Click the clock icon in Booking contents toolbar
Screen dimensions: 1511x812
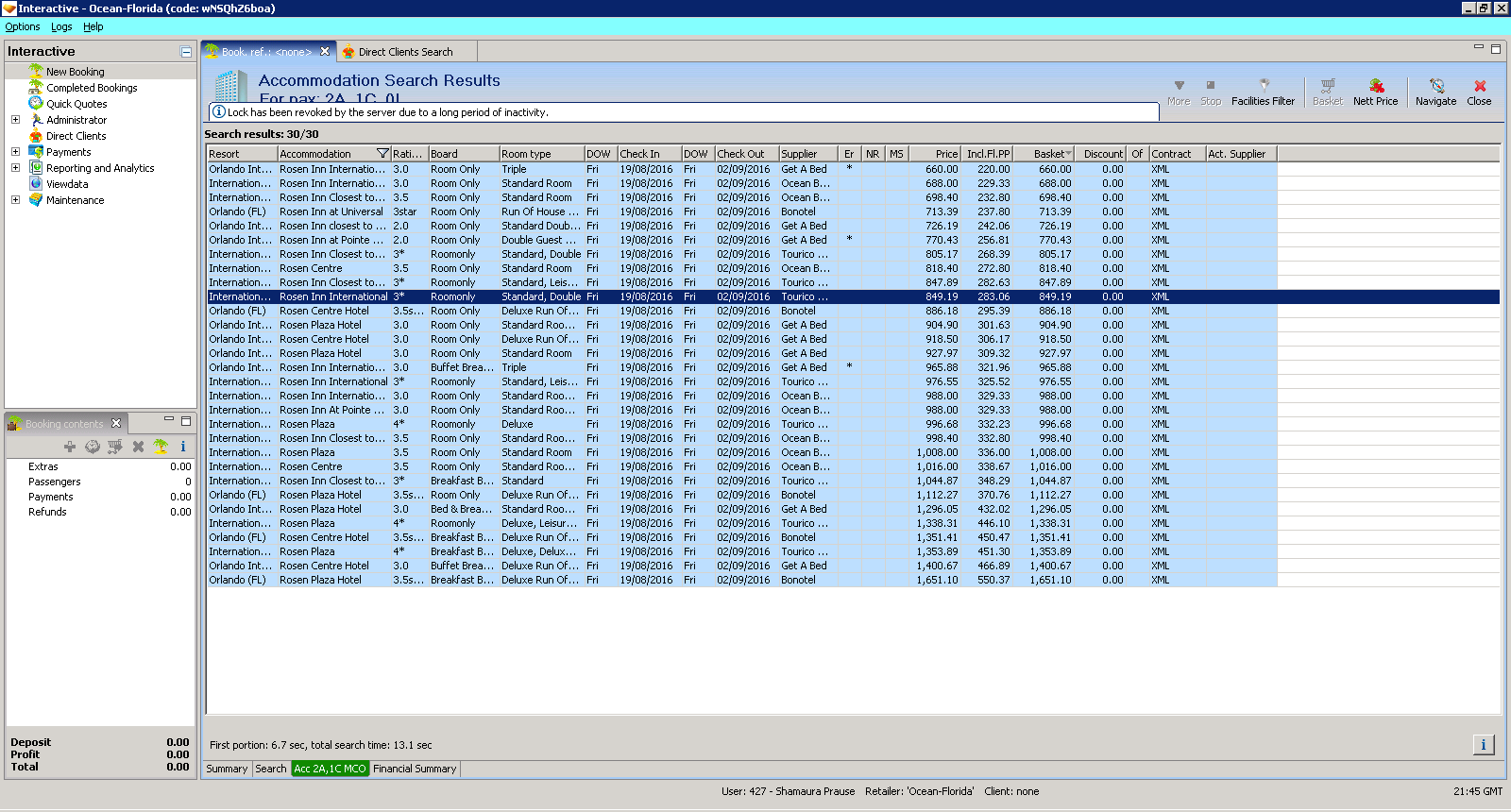[x=93, y=447]
